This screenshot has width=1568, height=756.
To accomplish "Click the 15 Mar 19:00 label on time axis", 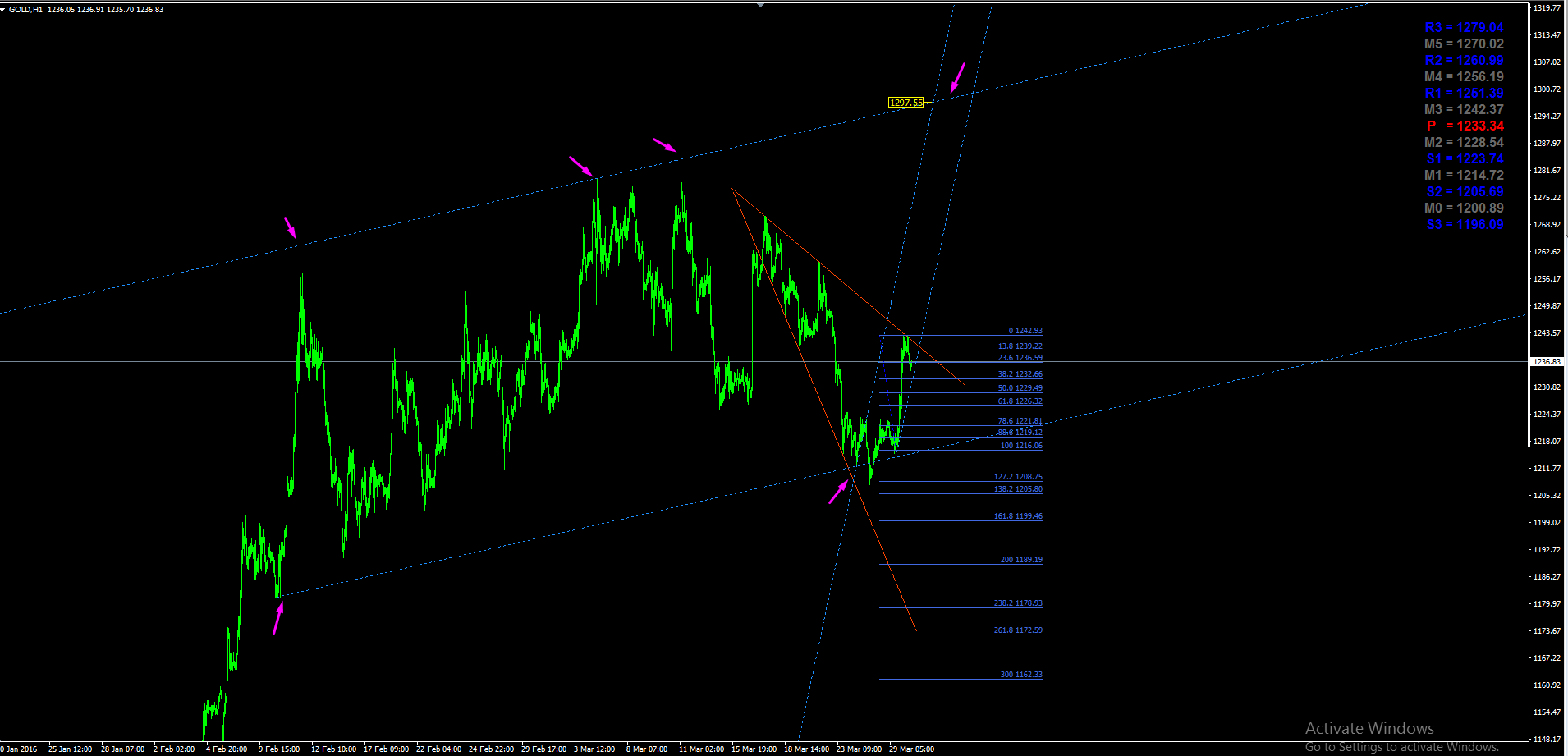I will (754, 749).
